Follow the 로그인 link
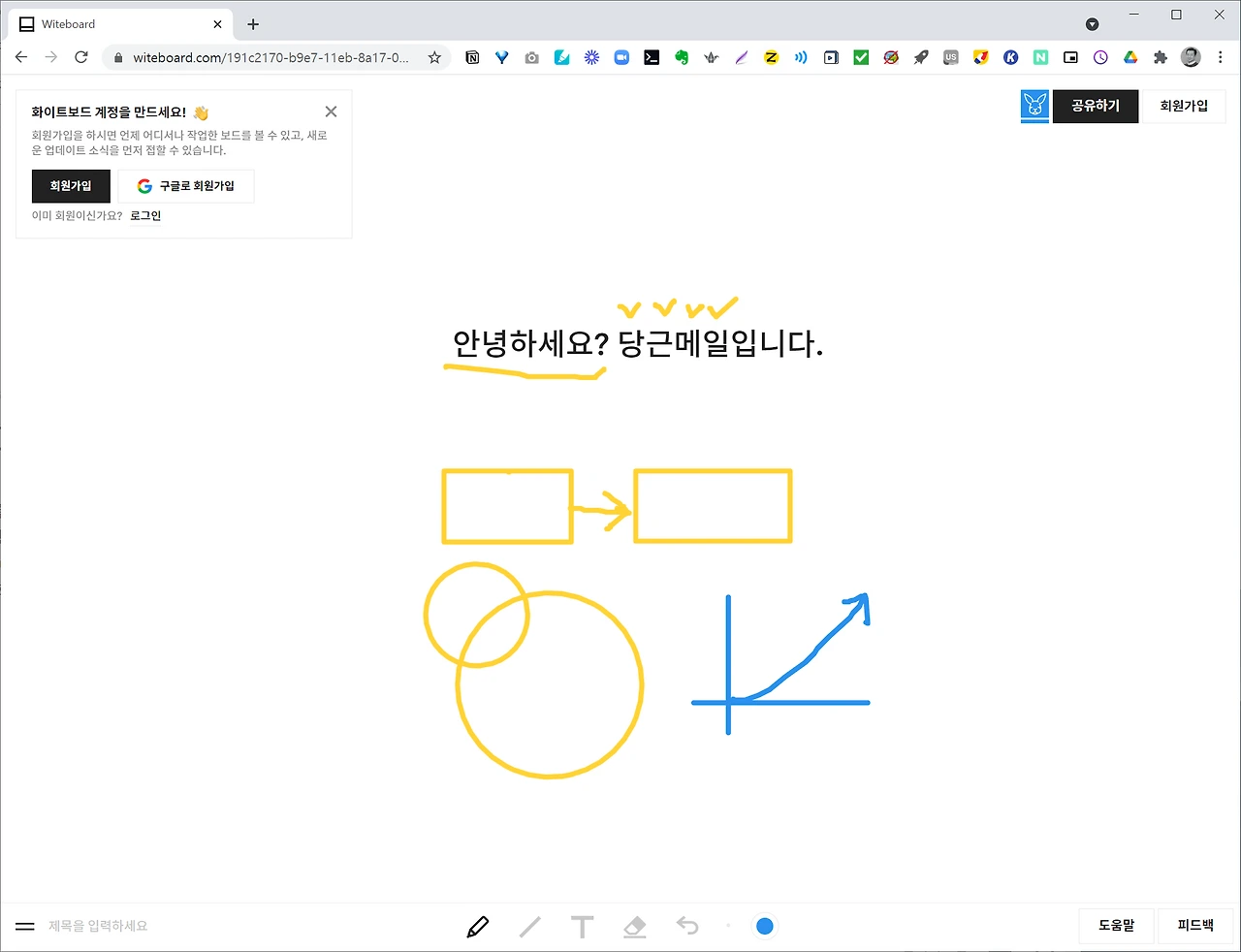This screenshot has height=952, width=1241. 145,215
